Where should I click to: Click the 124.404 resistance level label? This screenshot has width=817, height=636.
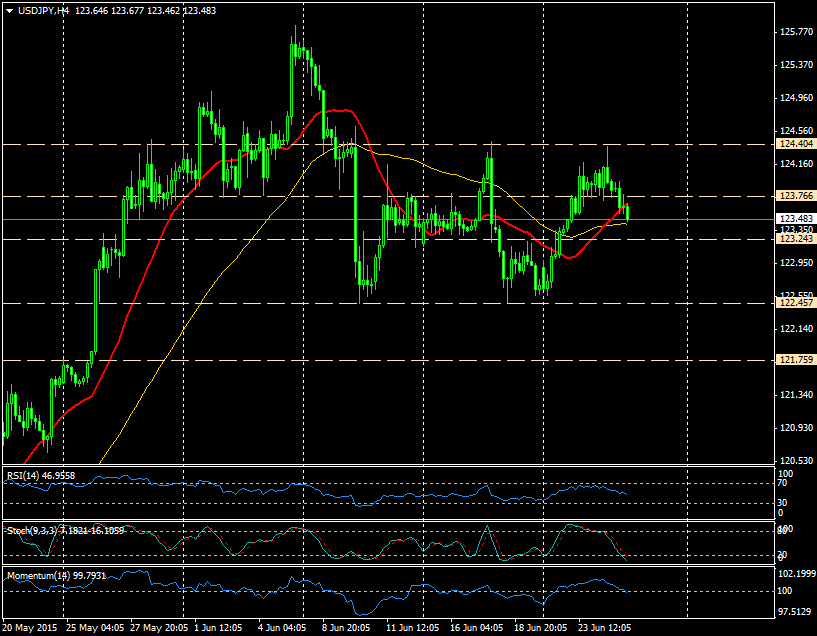coord(795,144)
